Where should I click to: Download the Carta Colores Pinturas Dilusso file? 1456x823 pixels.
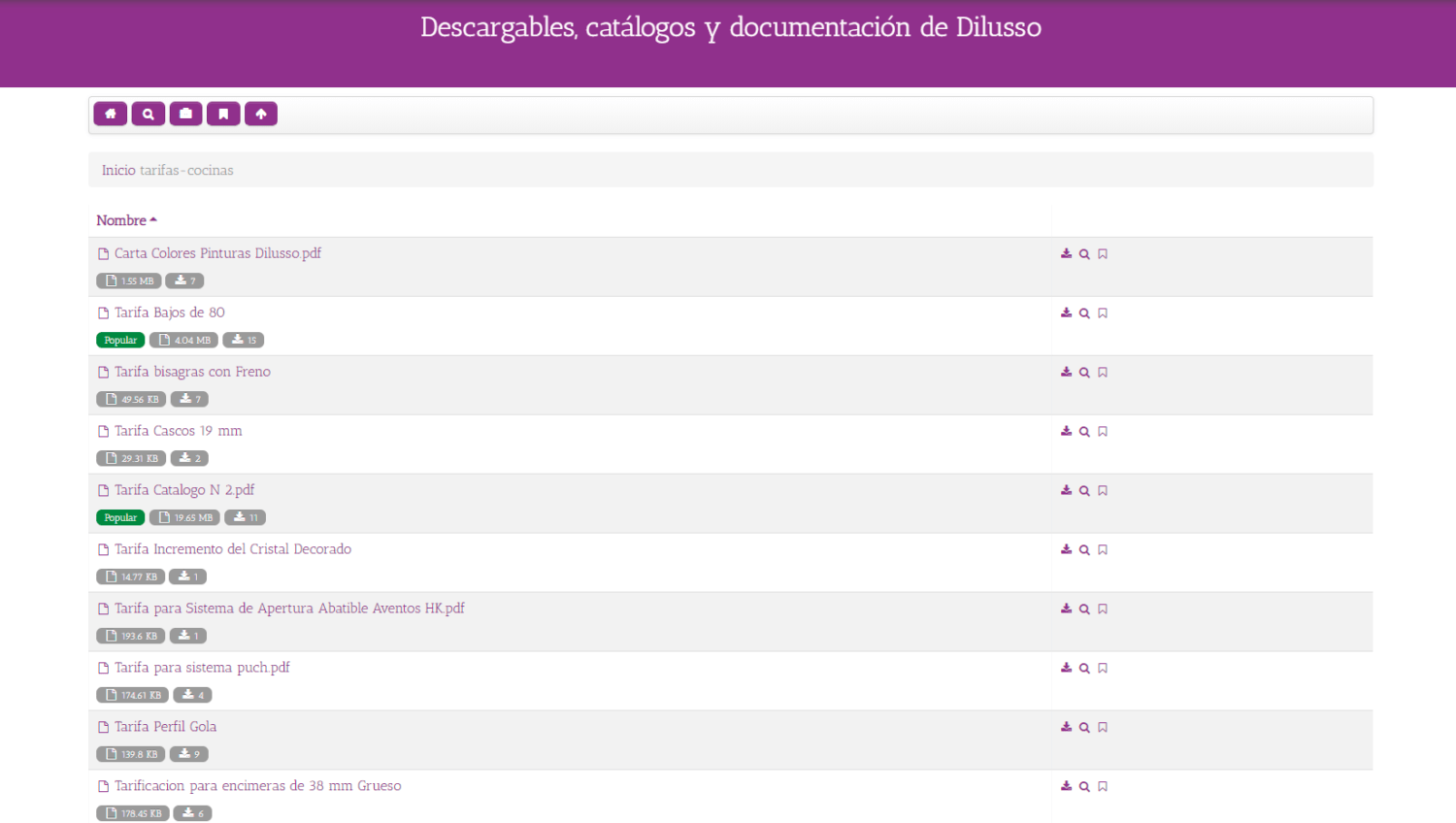pos(1066,253)
